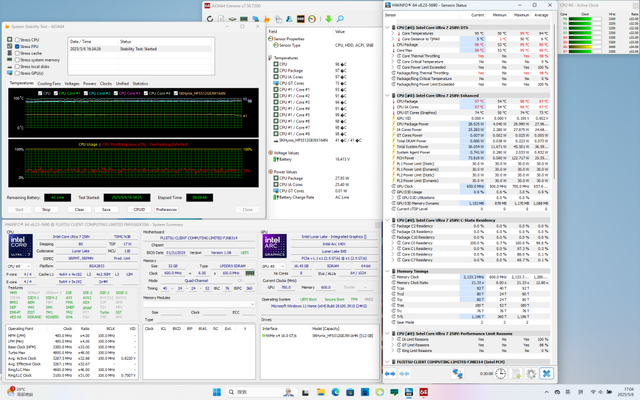
Task: Enable the Stress CPU checkbox
Action: pos(17,40)
